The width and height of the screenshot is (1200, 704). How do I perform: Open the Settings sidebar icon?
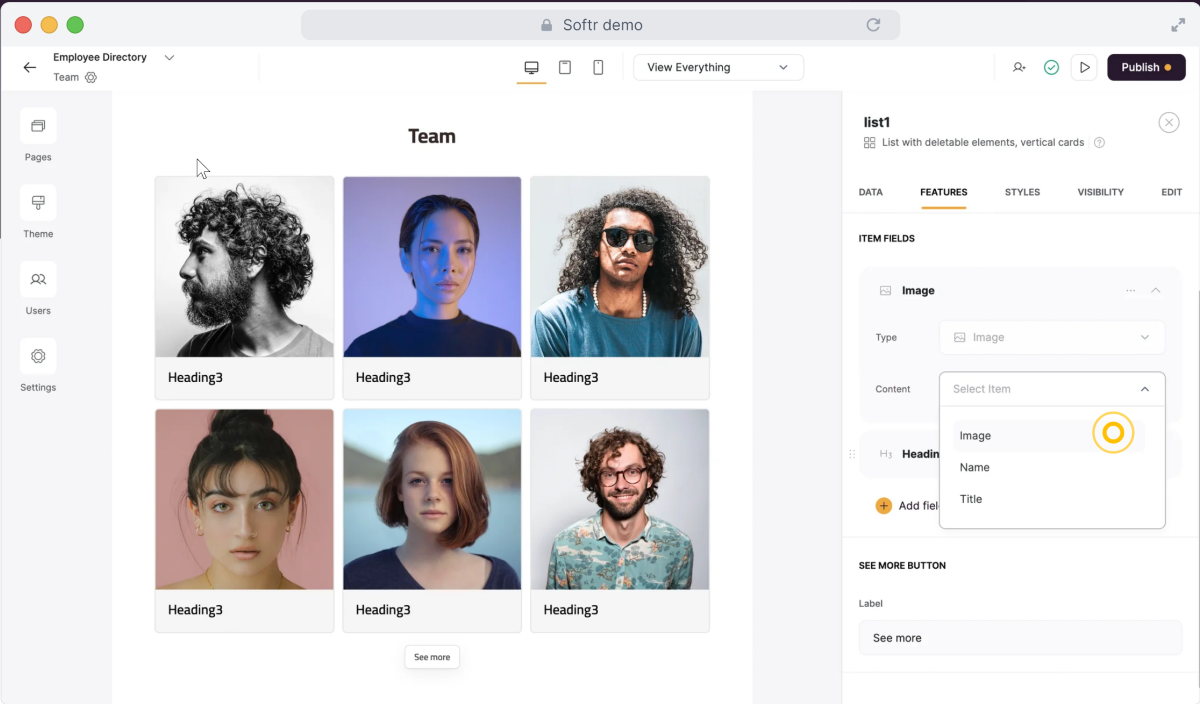(x=38, y=356)
